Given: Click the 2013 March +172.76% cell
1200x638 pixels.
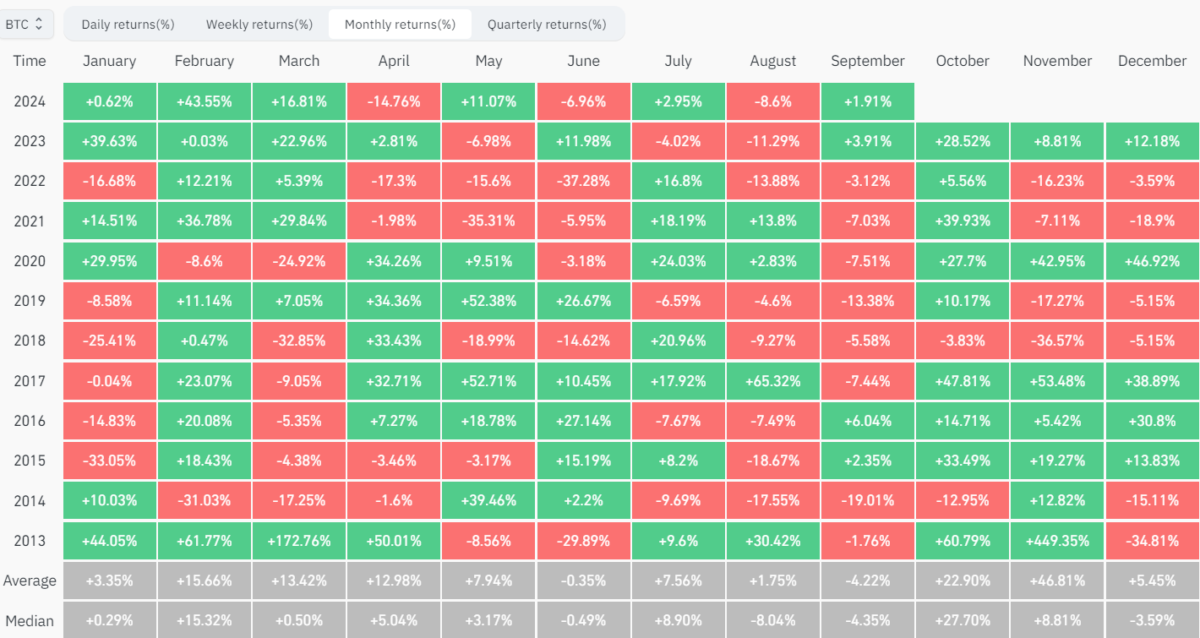Looking at the screenshot, I should click(x=299, y=541).
